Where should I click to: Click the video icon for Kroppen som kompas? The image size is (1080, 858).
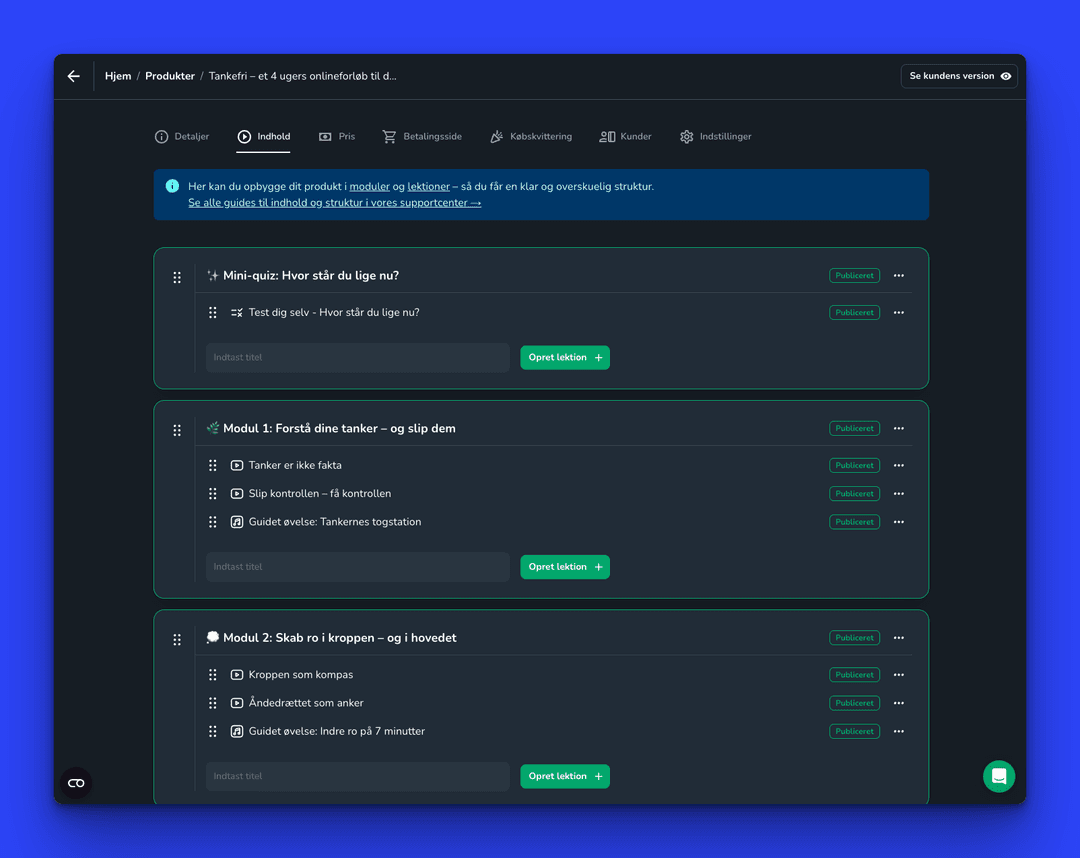237,675
